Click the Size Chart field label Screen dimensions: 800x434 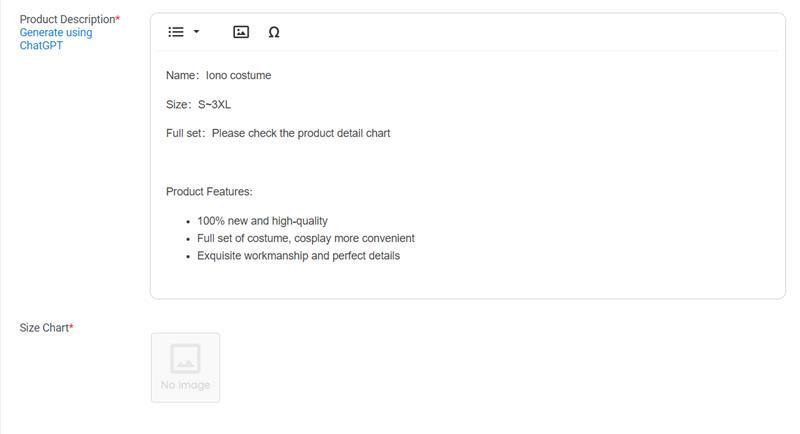[x=46, y=328]
